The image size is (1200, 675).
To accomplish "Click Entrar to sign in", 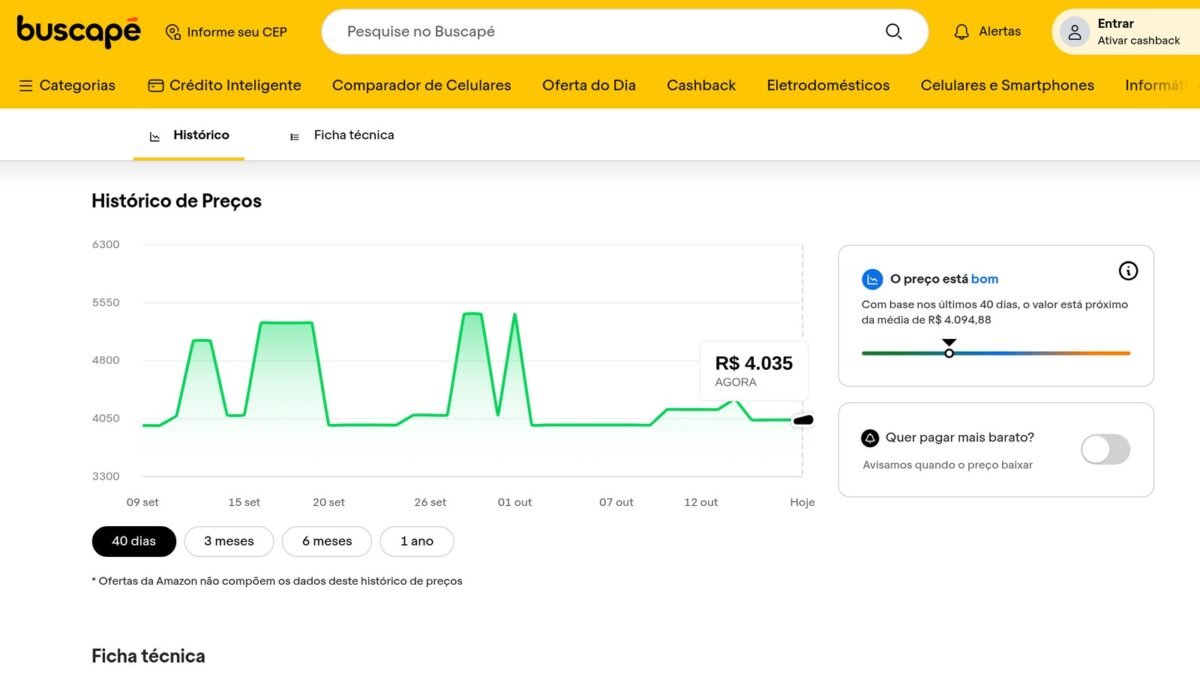I will pos(1115,24).
